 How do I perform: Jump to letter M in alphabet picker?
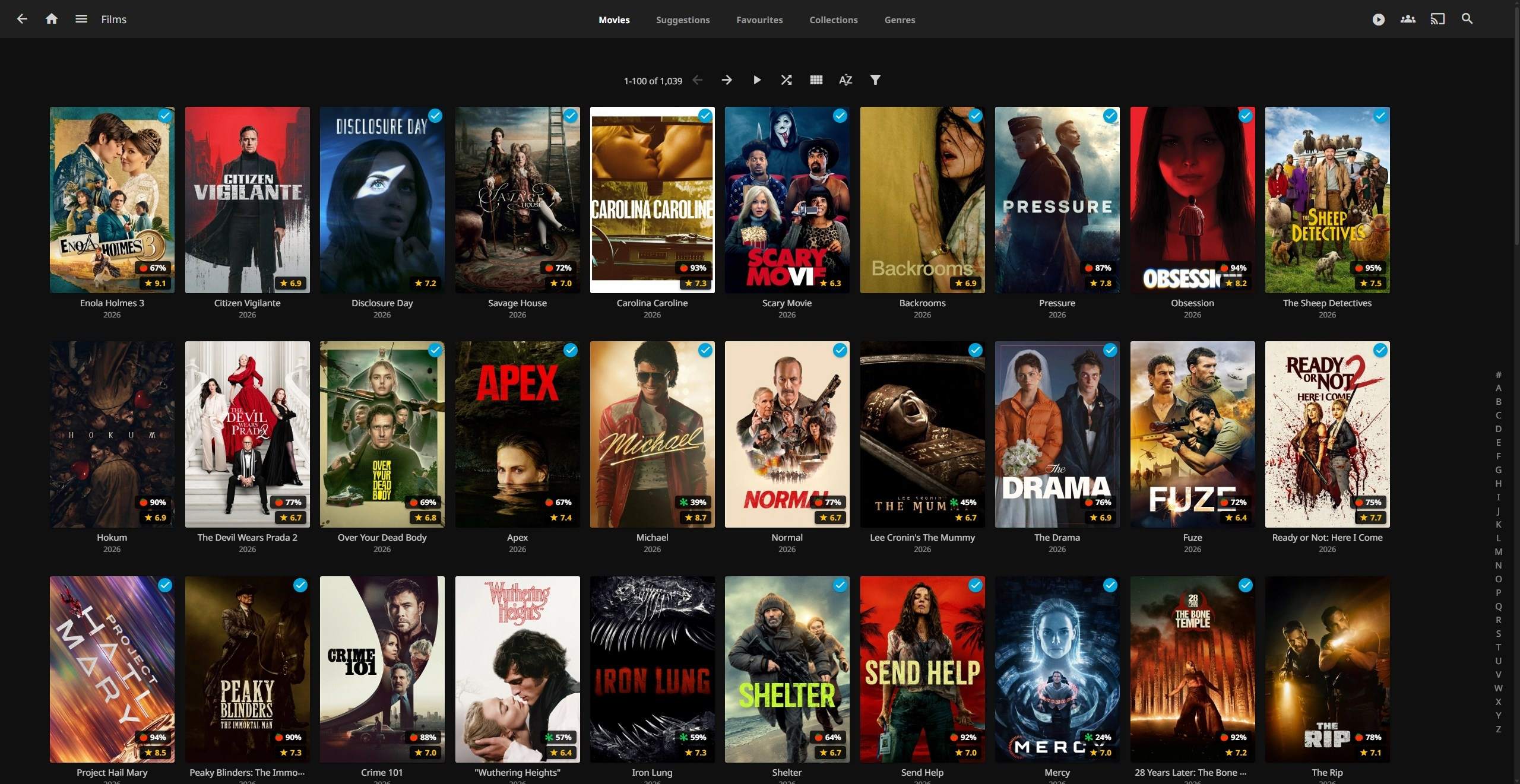tap(1498, 552)
